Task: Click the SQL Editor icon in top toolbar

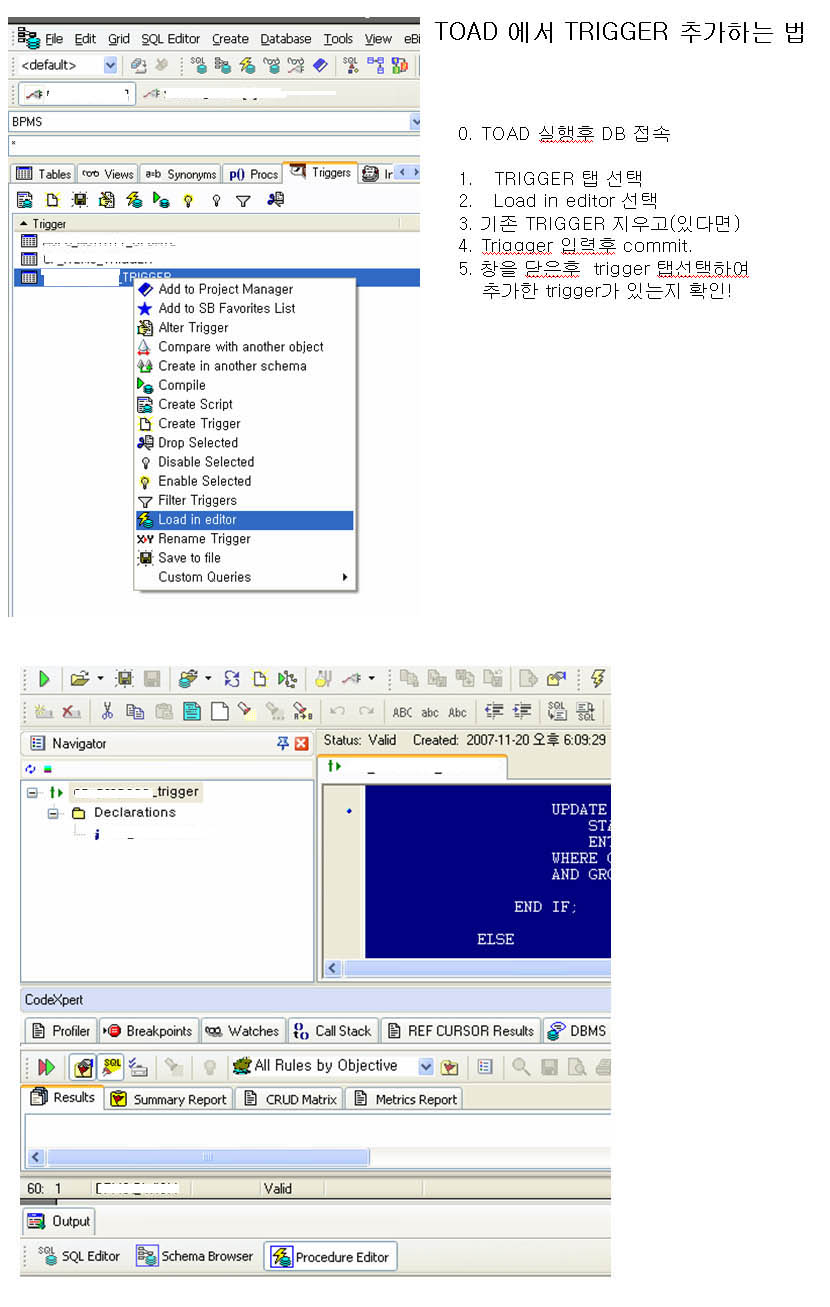Action: click(x=198, y=65)
